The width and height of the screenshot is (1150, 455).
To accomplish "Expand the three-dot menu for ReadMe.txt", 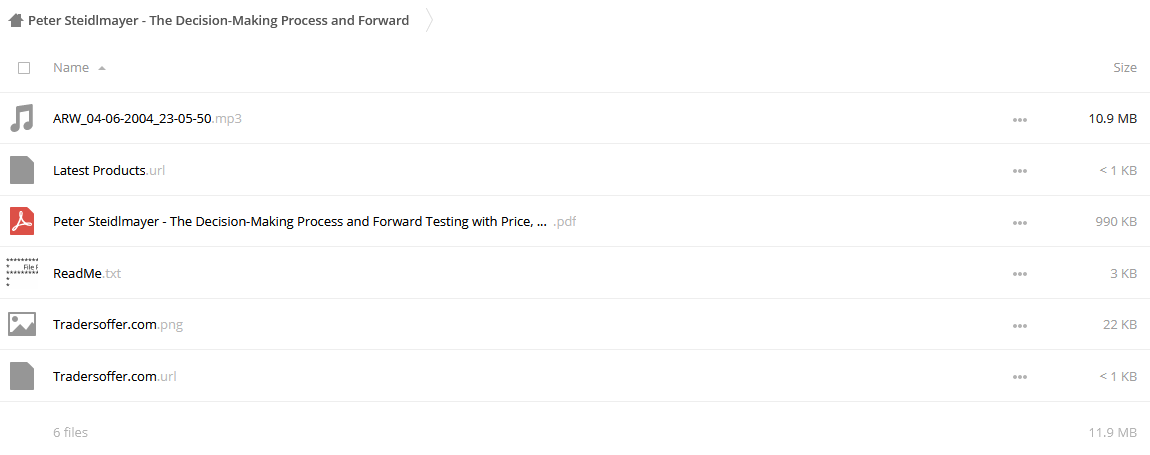I will pos(1019,274).
